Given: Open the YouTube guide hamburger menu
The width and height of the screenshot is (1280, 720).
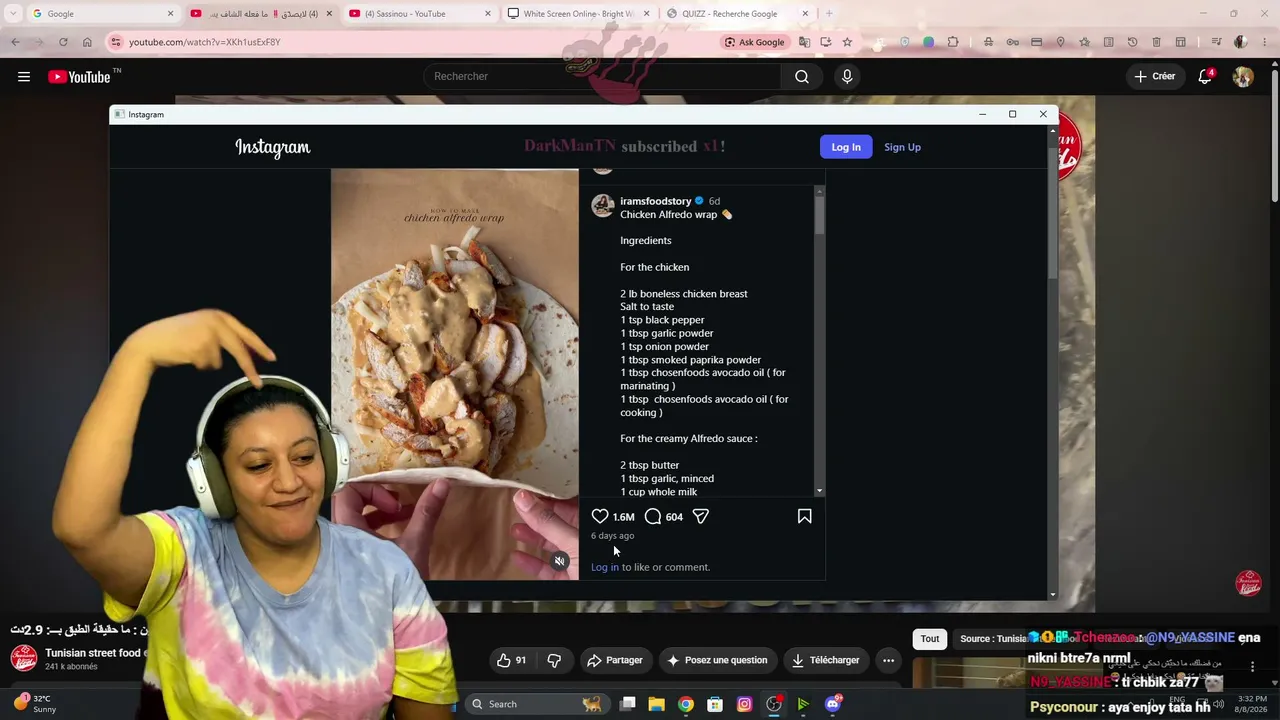Looking at the screenshot, I should tap(24, 76).
